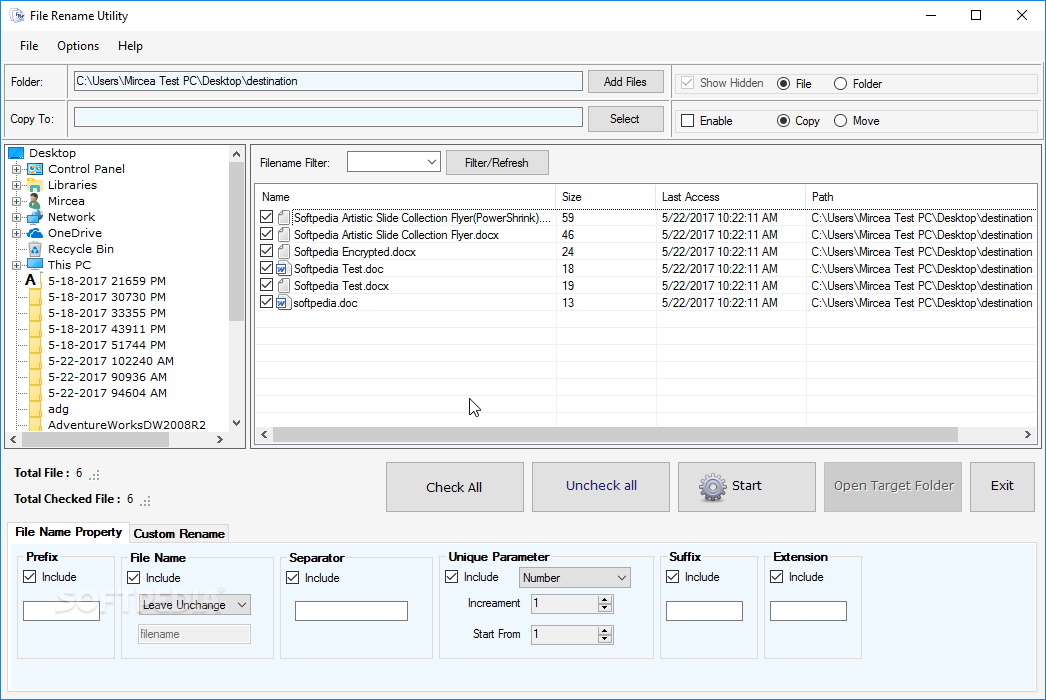Click the folder tree vertical scrollbar thumb
Screen dimensions: 1046x700
(236, 241)
